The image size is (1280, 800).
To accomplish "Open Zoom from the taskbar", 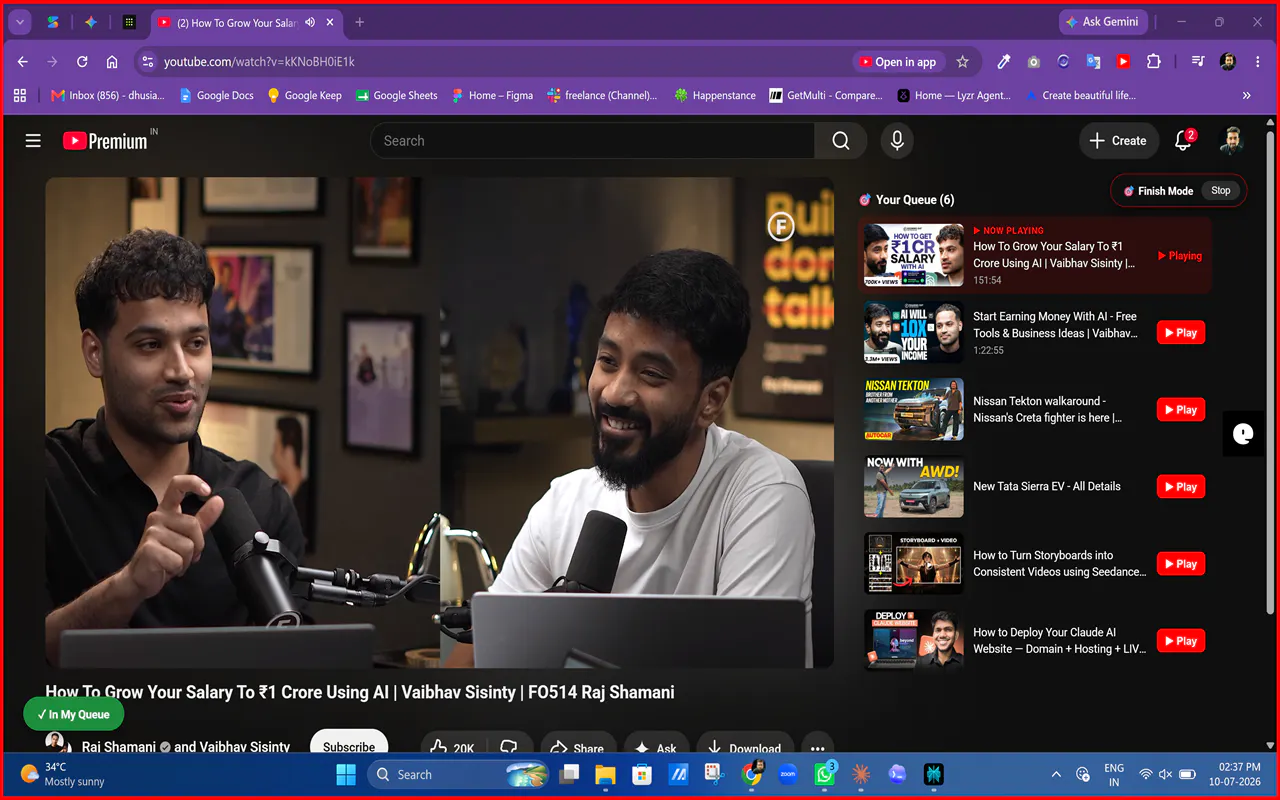I will pos(787,774).
